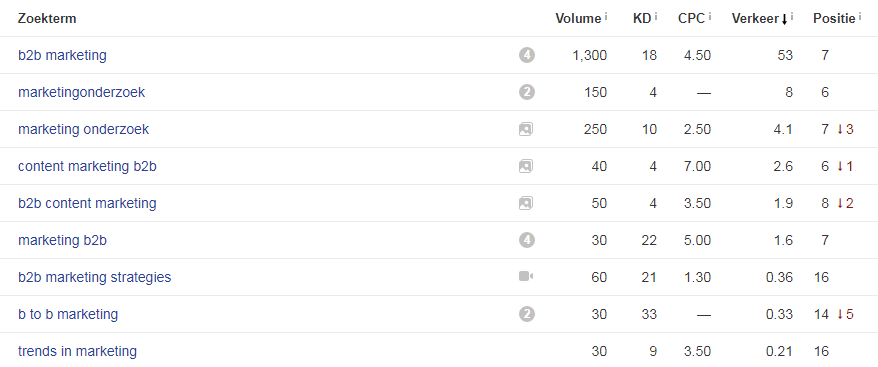
Task: Click image icon next to b2b content marketing
Action: click(x=525, y=203)
